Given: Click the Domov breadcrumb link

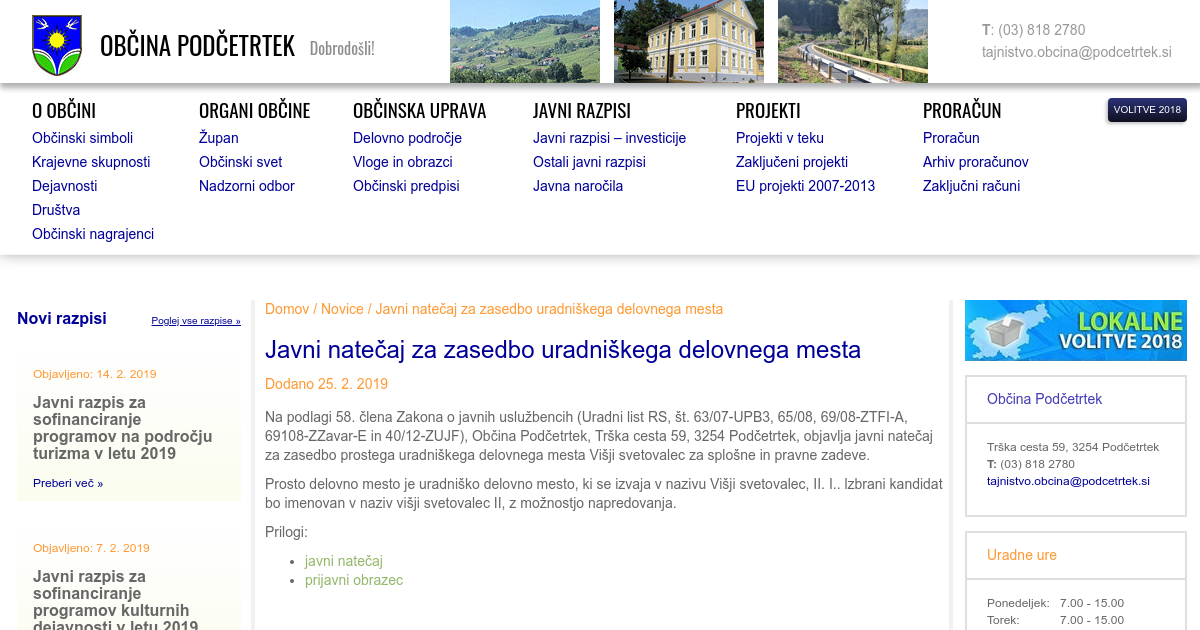Looking at the screenshot, I should 287,309.
